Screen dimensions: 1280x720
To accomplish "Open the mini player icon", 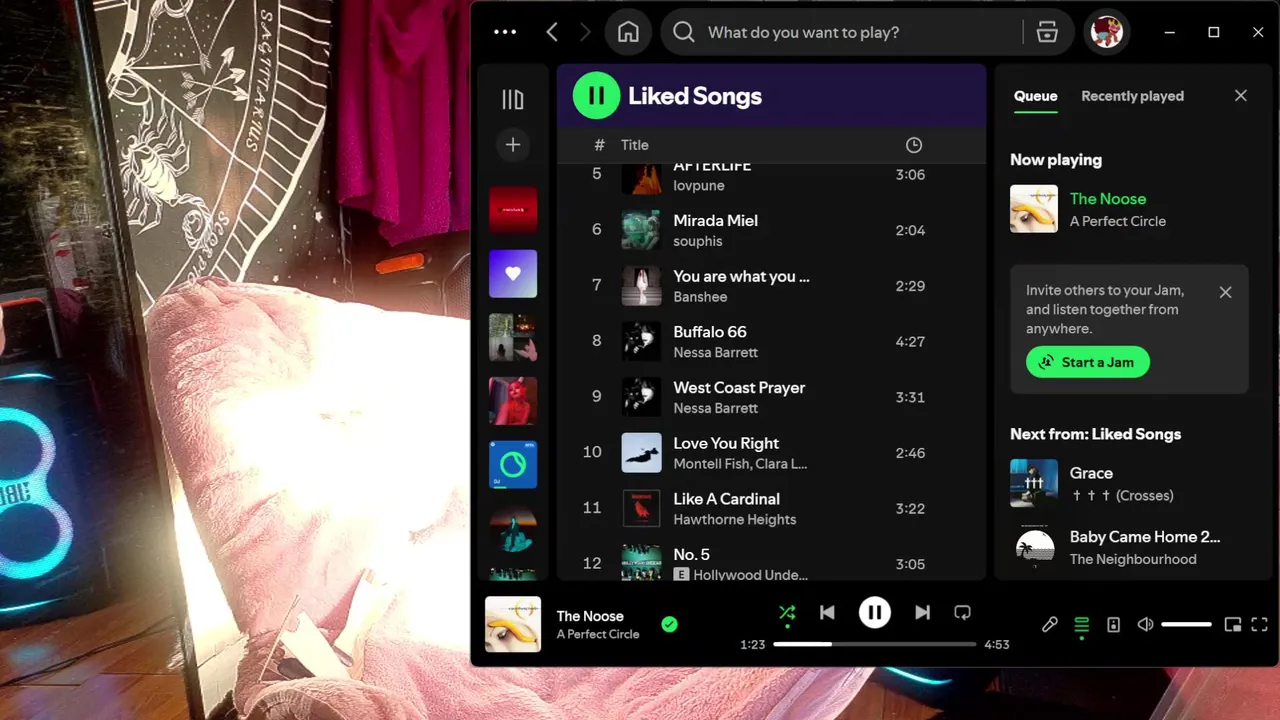I will [x=1233, y=625].
